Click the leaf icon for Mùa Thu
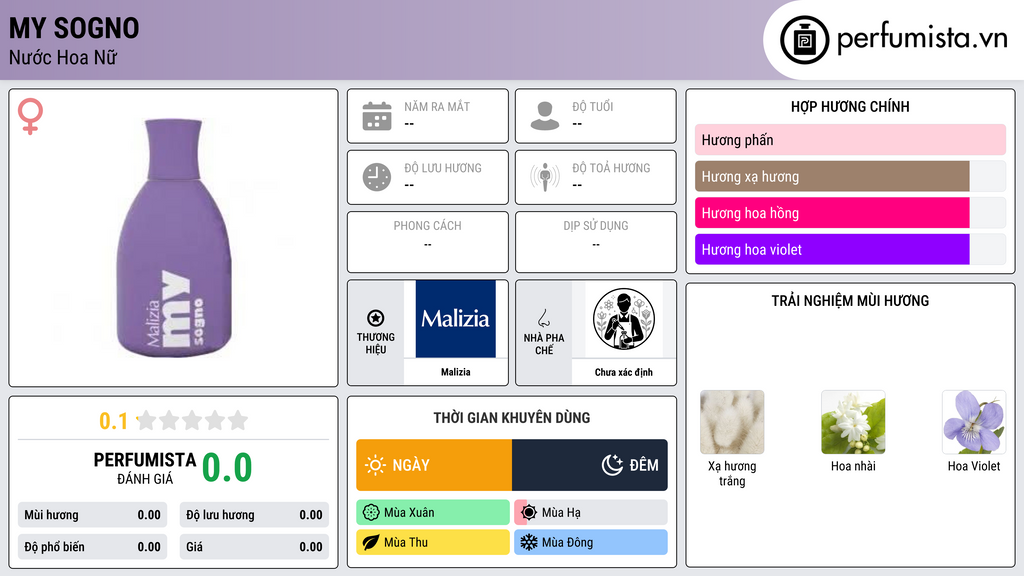This screenshot has width=1024, height=576. point(371,543)
